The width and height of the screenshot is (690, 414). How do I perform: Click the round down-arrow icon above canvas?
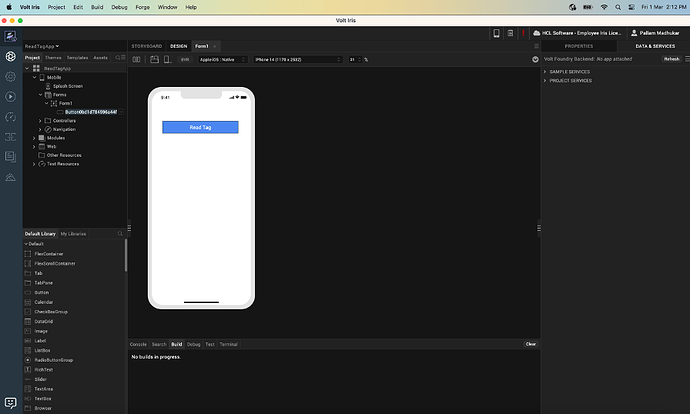[535, 59]
